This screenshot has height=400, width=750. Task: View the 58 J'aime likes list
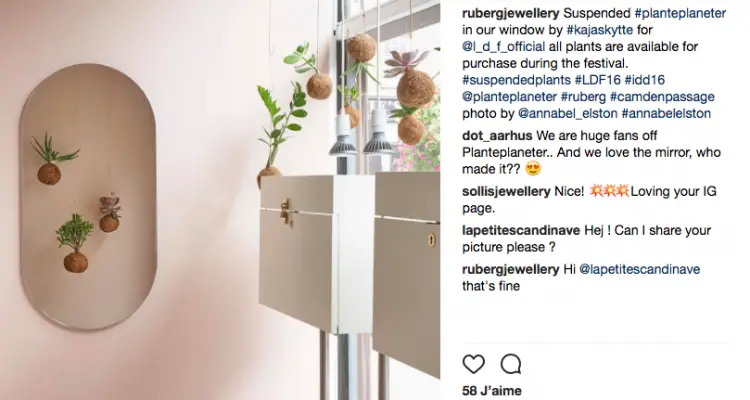492,391
